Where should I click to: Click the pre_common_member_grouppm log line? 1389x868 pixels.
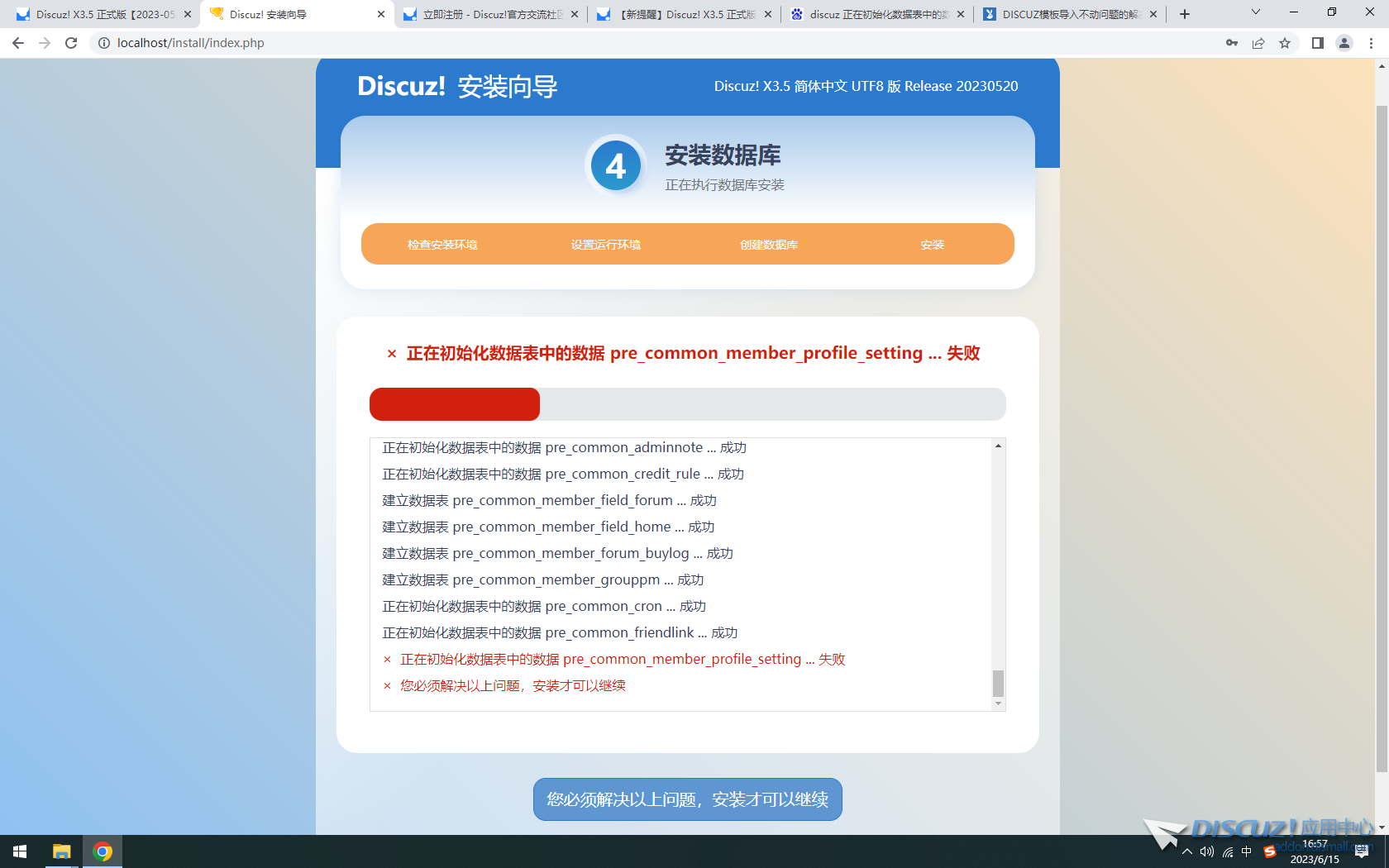[x=543, y=579]
